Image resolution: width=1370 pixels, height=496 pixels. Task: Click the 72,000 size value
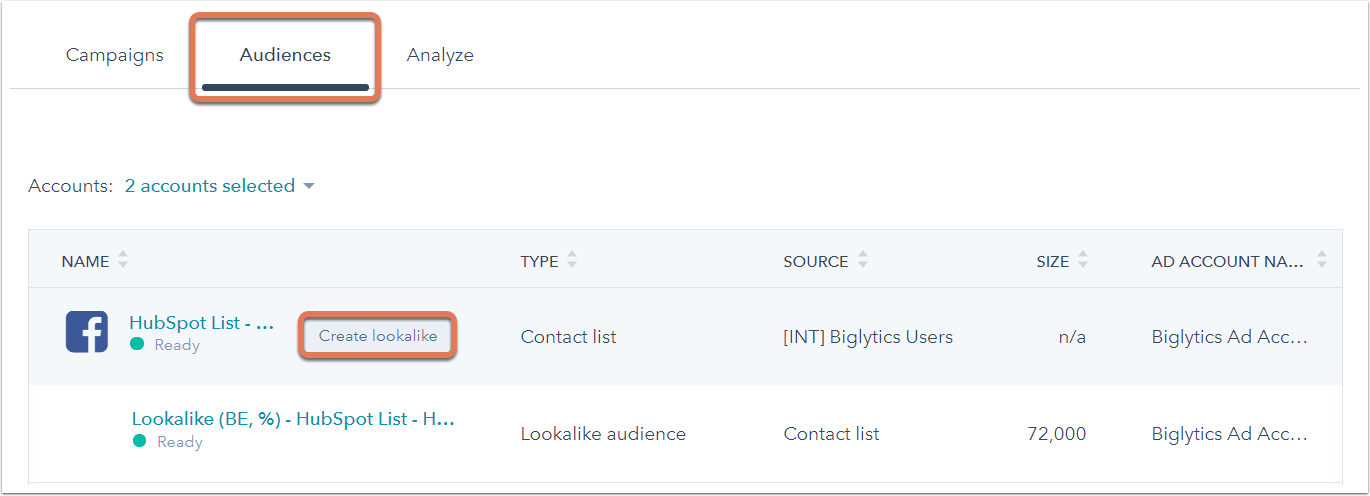tap(1056, 434)
